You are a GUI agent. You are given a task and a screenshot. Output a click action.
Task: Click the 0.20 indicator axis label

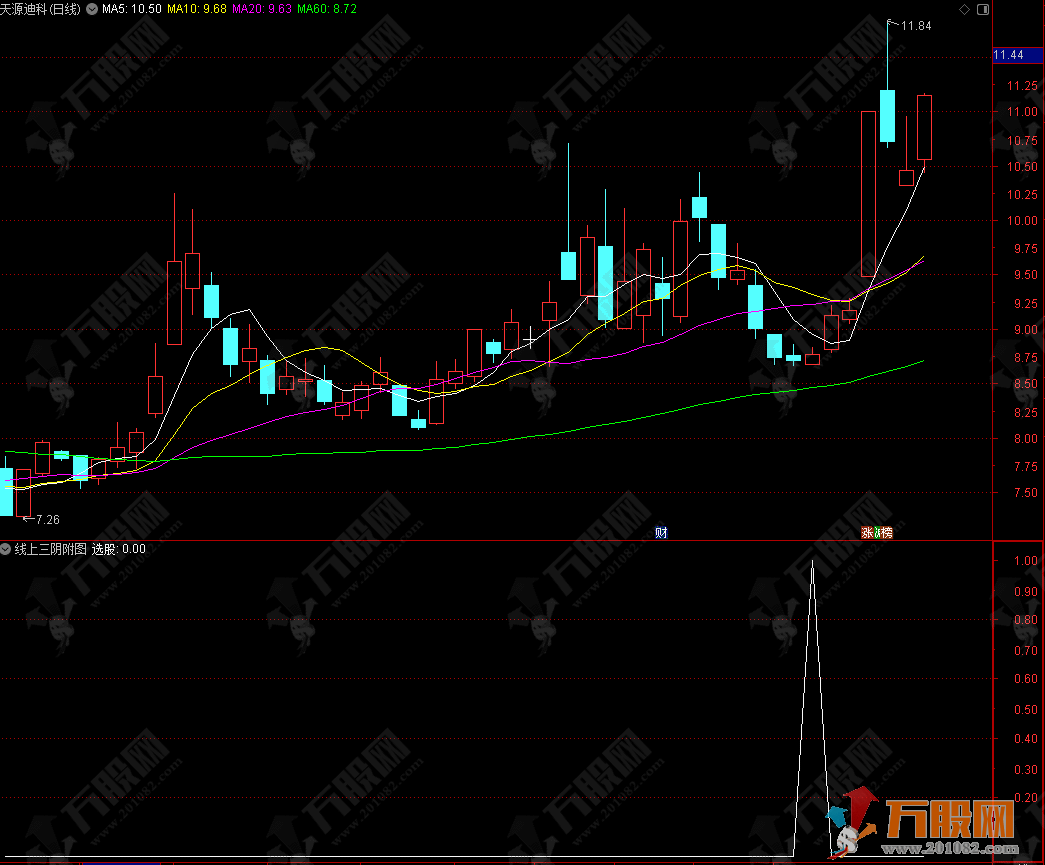pyautogui.click(x=1025, y=798)
